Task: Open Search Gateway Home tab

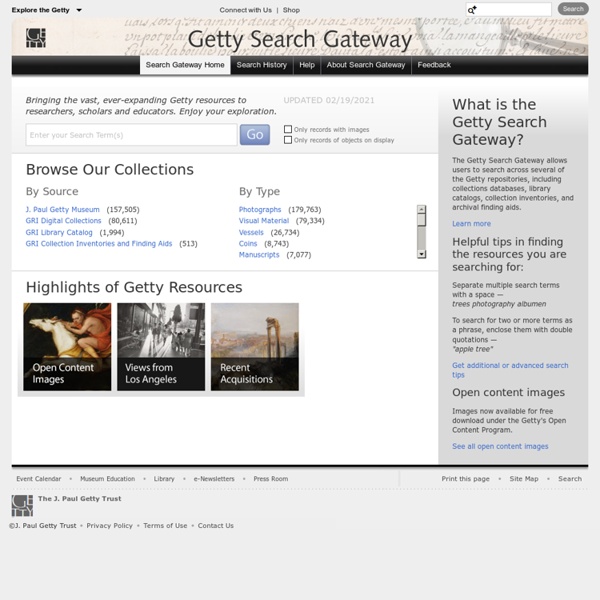Action: 185,65
